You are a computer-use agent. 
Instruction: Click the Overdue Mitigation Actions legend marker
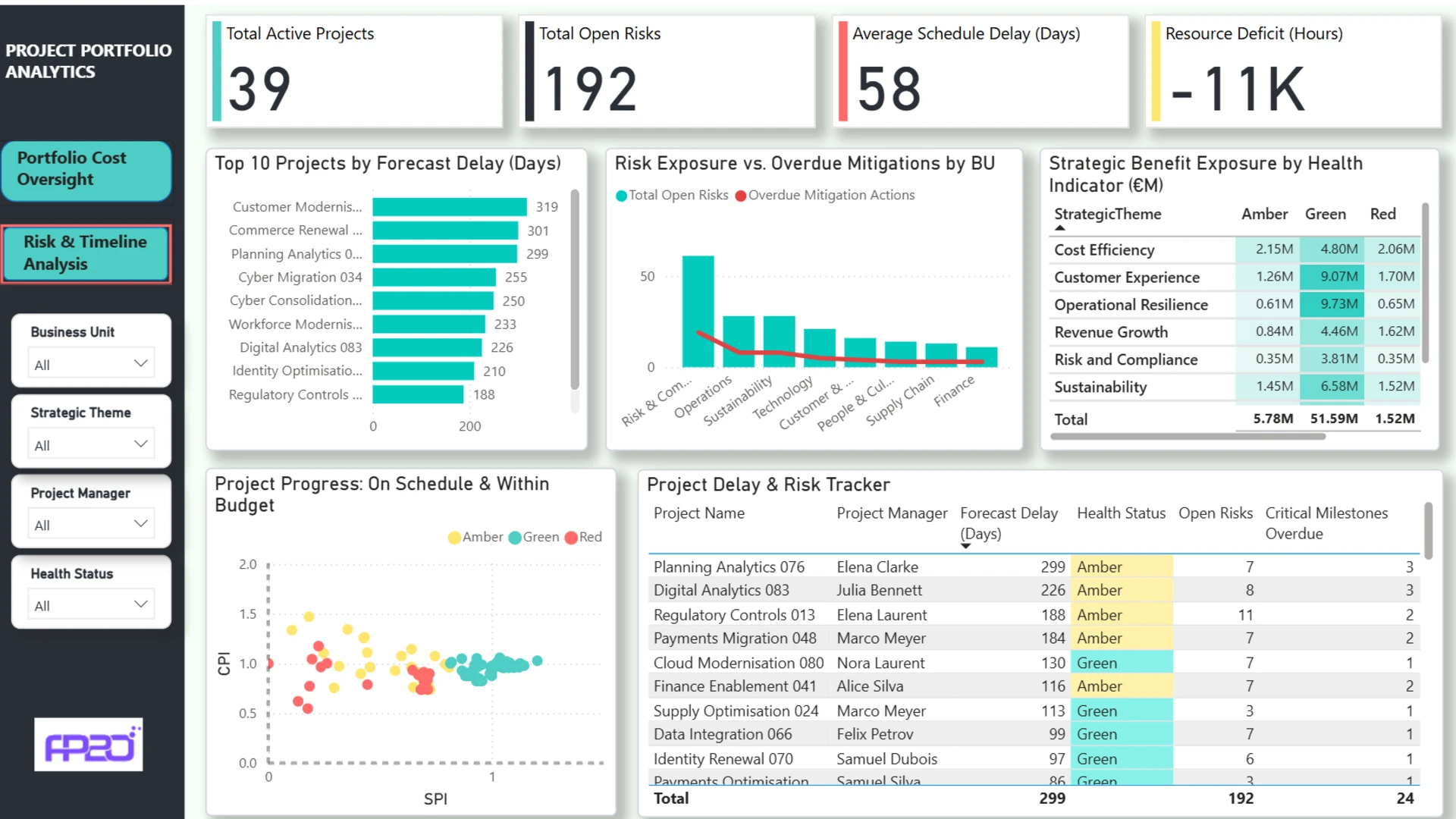point(741,196)
